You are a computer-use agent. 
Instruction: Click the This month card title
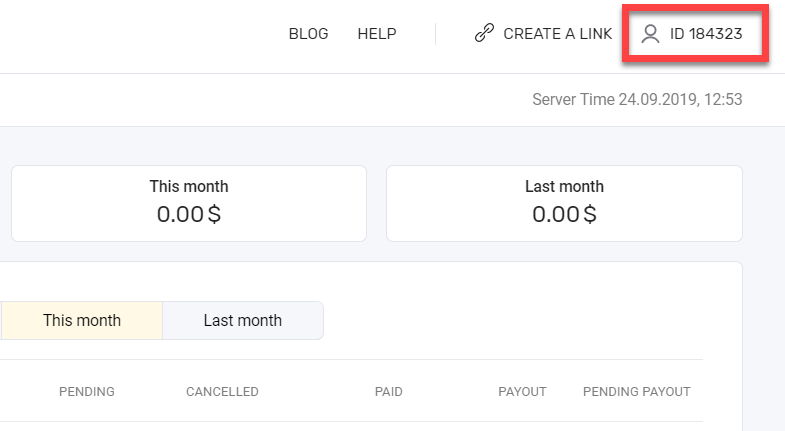click(189, 186)
